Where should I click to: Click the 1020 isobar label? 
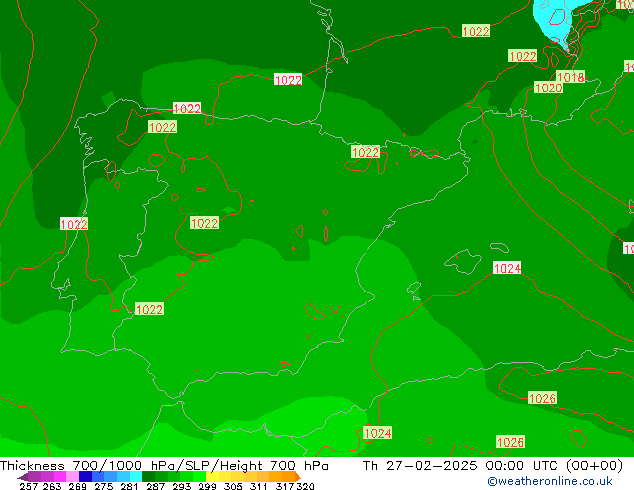[x=548, y=87]
